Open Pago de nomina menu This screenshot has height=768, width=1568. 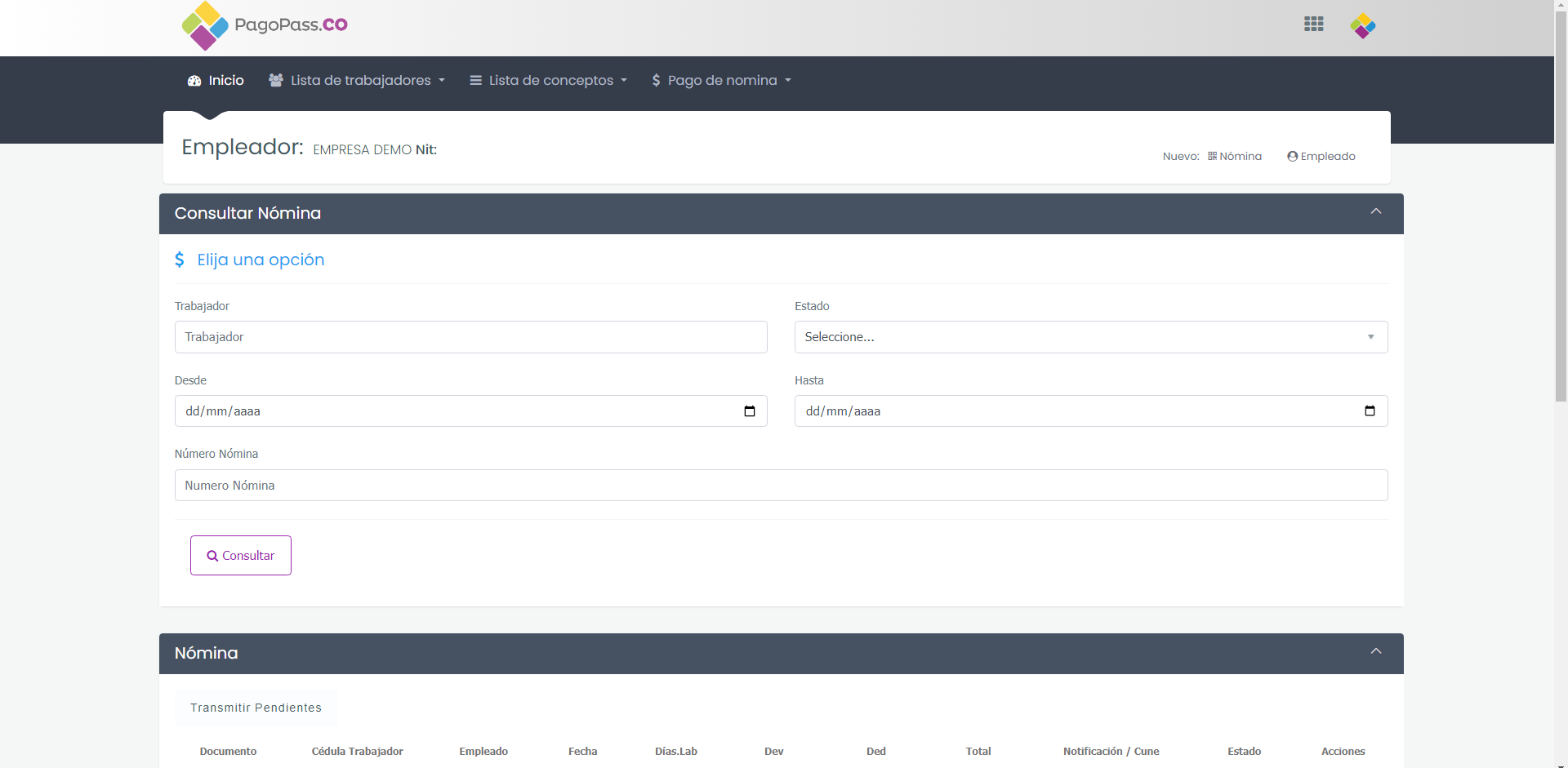pos(721,80)
